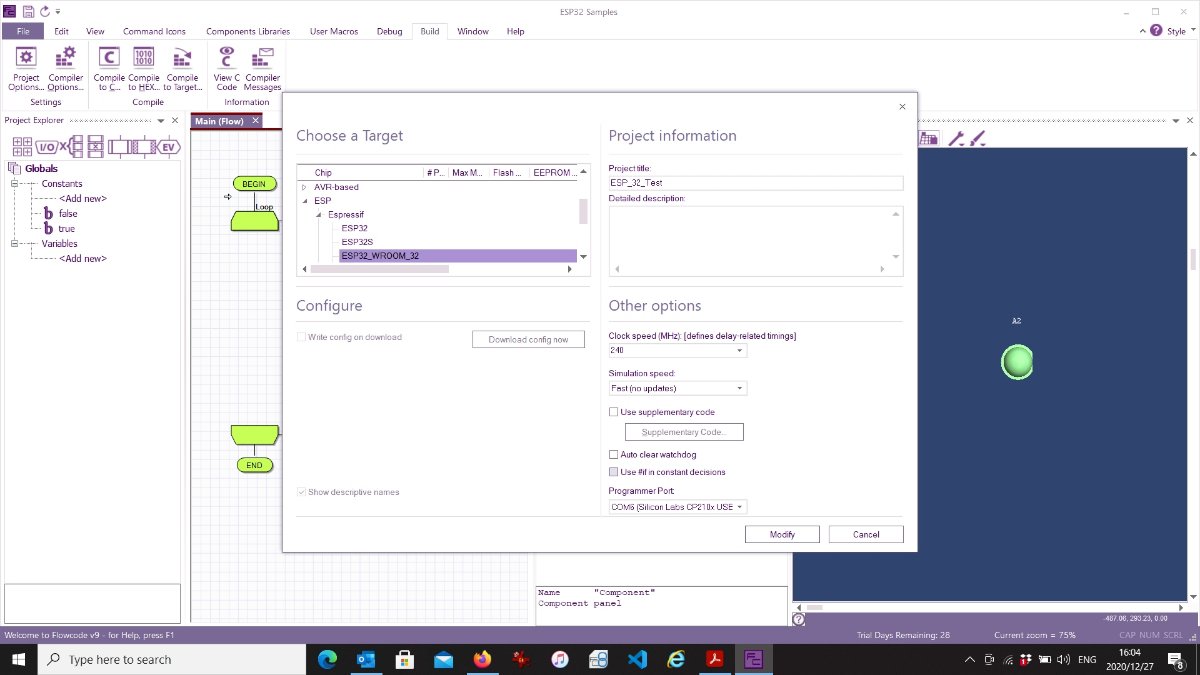Select the green LED component A2
Viewport: 1200px width, 675px height.
point(1017,362)
